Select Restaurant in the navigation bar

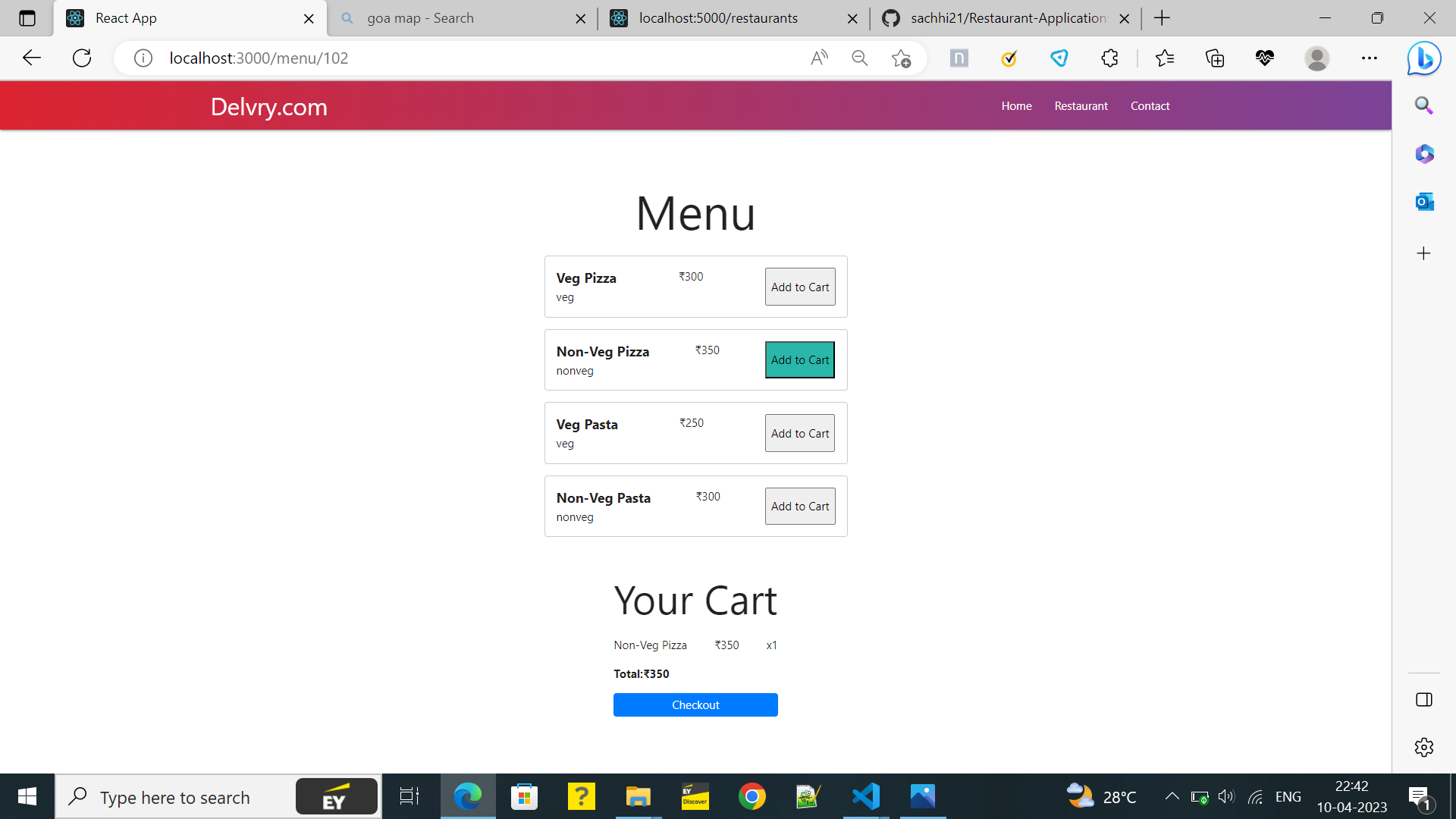click(x=1080, y=105)
